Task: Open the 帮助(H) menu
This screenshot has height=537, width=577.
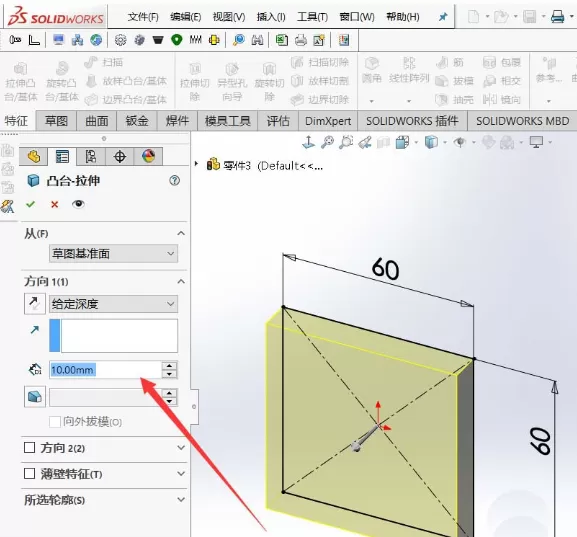Action: [x=403, y=17]
